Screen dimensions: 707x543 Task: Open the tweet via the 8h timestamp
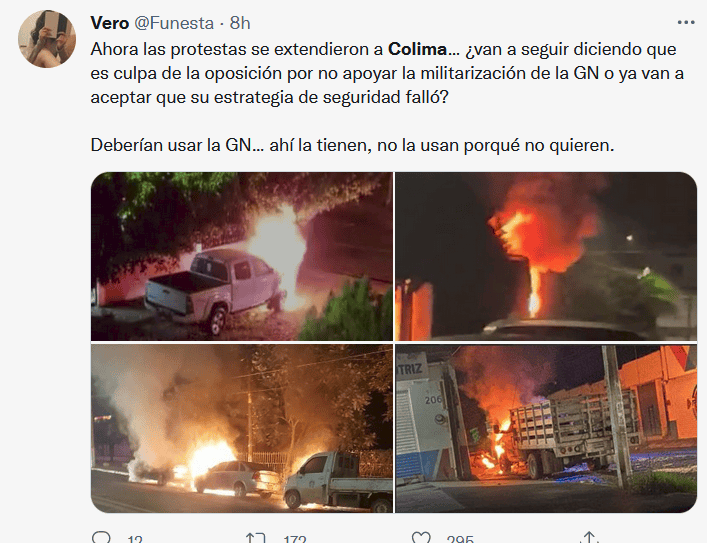click(x=240, y=23)
